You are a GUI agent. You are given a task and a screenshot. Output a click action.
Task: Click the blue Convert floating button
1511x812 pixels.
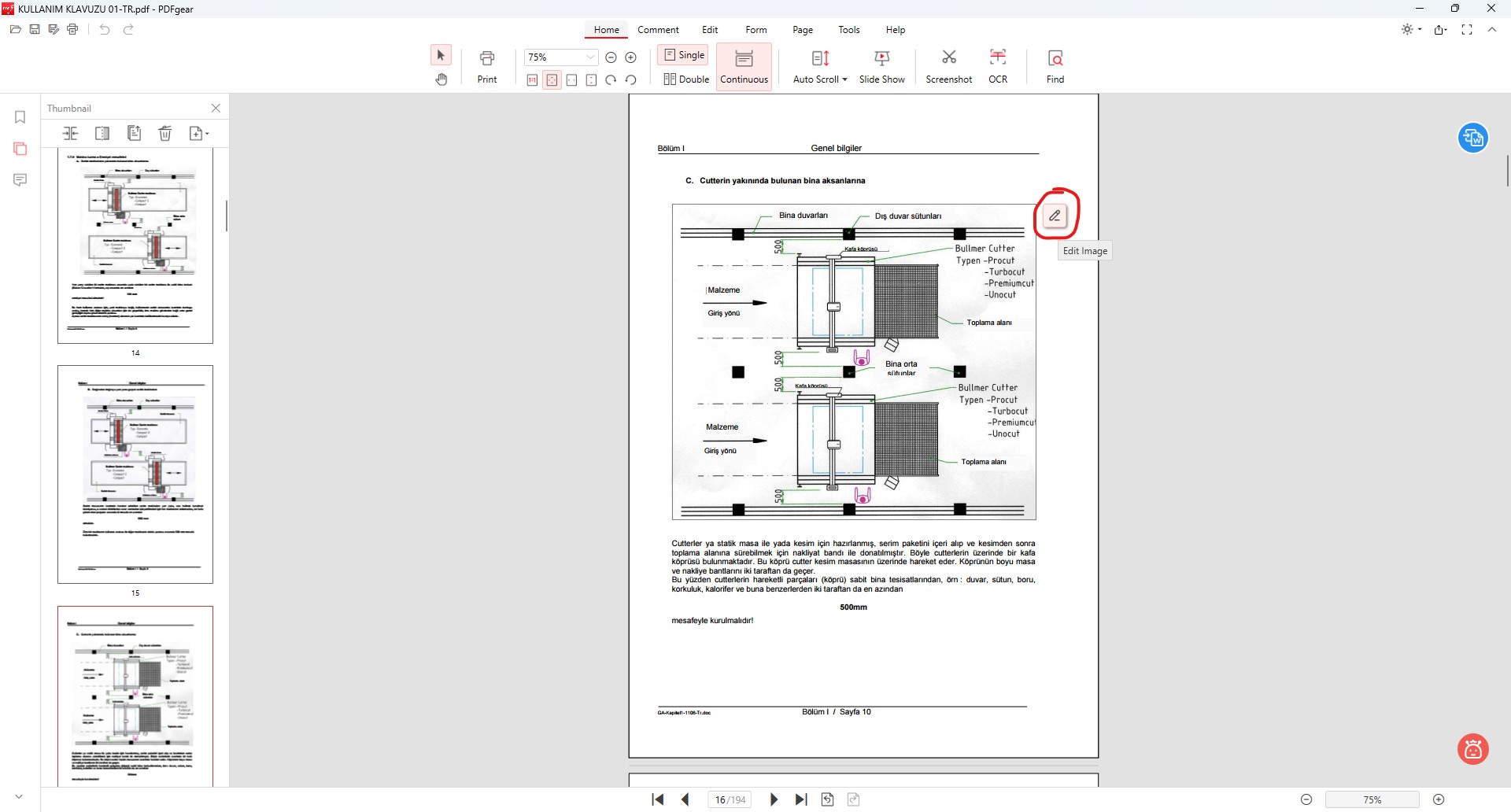coord(1472,138)
